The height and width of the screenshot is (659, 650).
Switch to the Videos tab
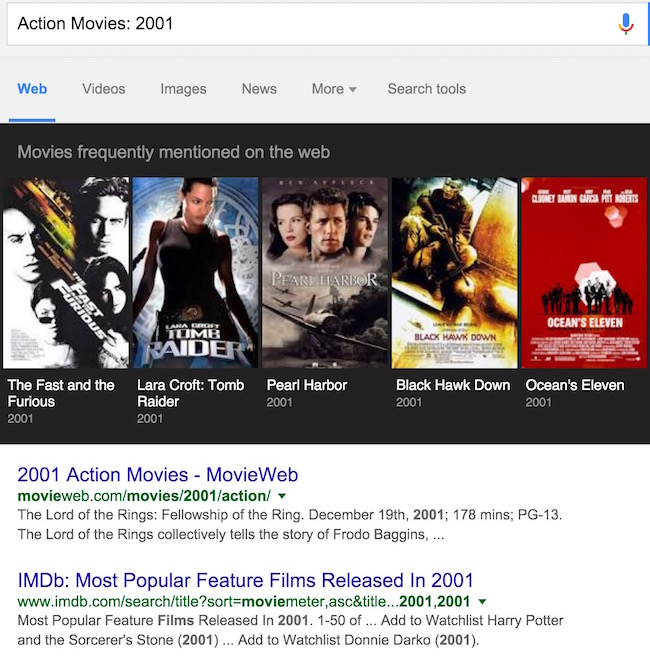[104, 89]
